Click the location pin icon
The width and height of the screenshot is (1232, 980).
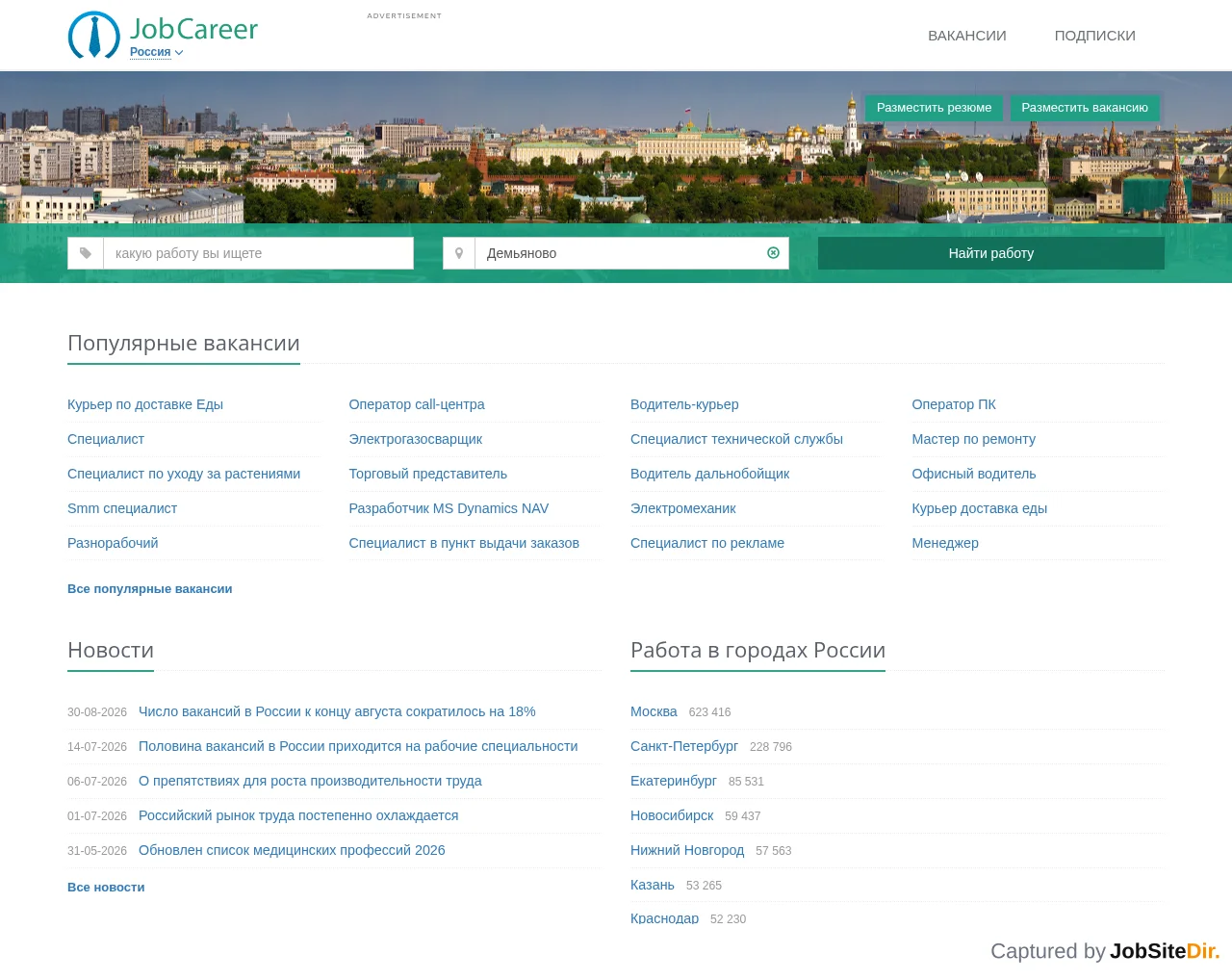point(459,253)
